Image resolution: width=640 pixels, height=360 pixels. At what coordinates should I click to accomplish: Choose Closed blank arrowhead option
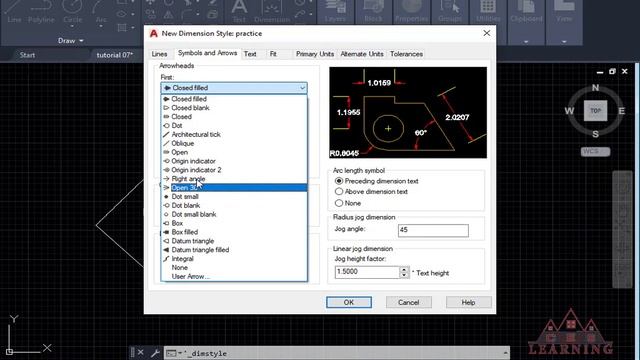click(234, 108)
